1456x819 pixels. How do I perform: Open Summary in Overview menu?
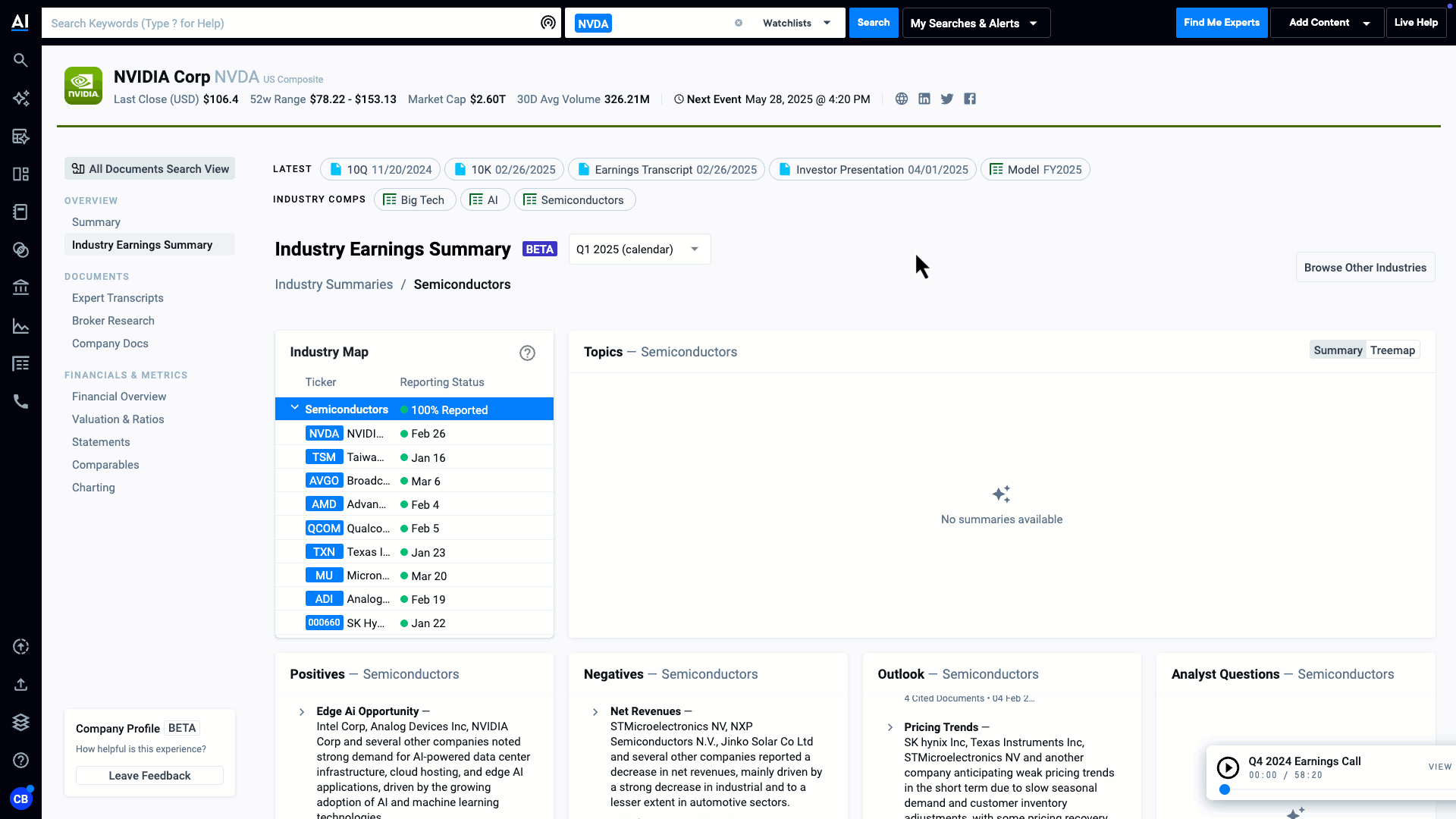96,222
